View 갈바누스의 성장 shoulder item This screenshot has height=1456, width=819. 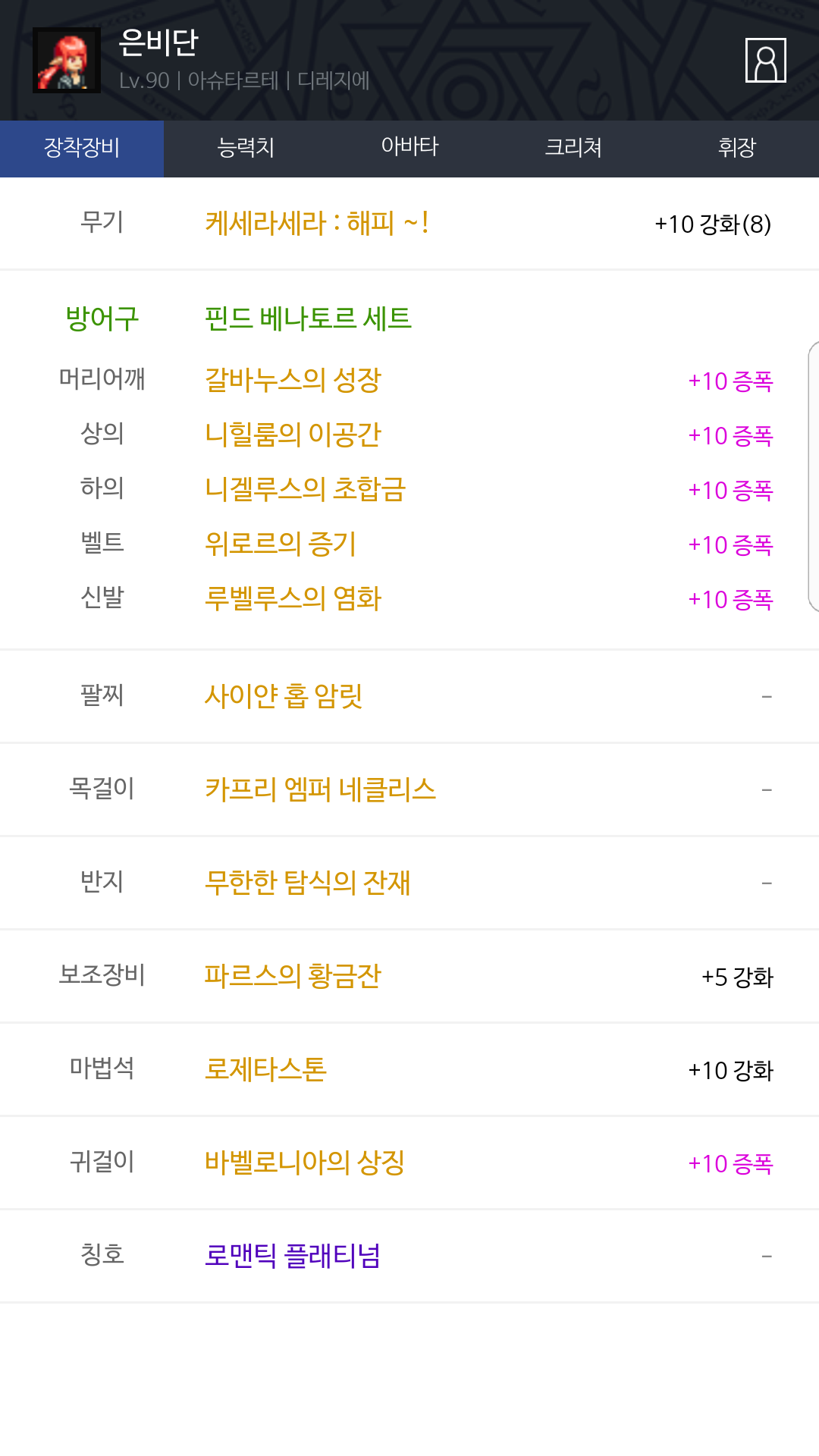click(x=293, y=381)
